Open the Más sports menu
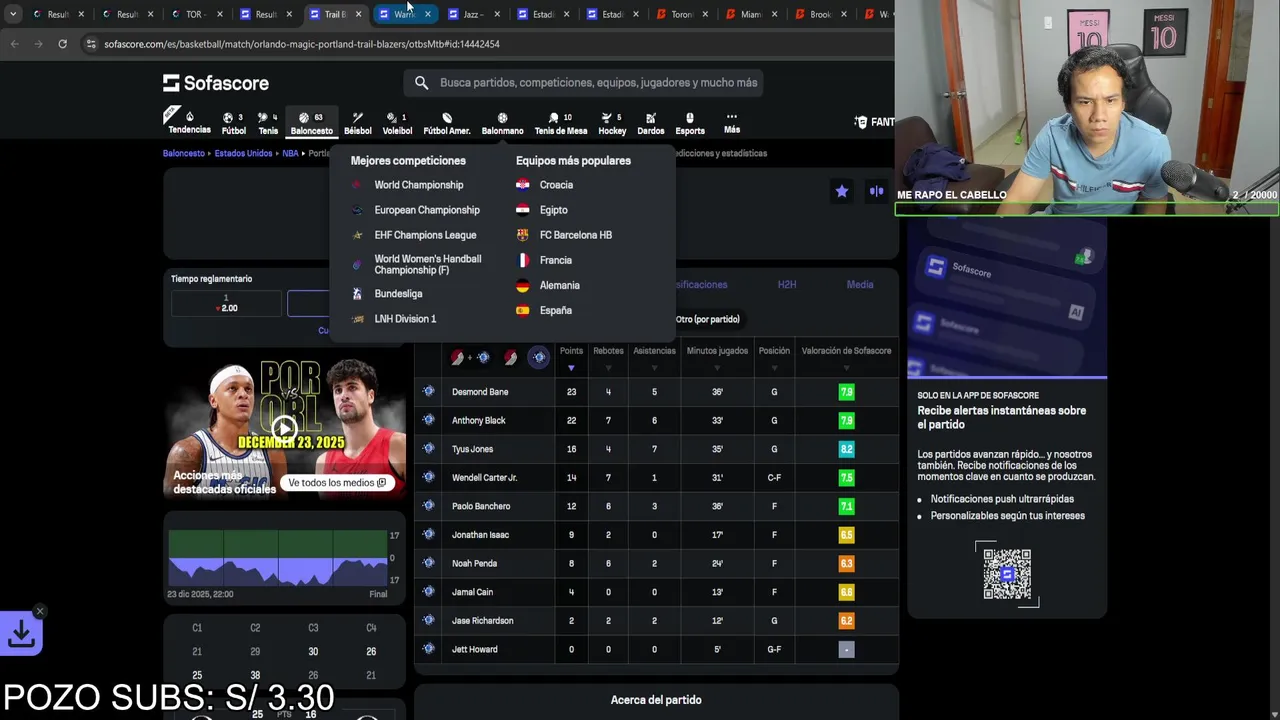Viewport: 1280px width, 720px height. coord(732,123)
